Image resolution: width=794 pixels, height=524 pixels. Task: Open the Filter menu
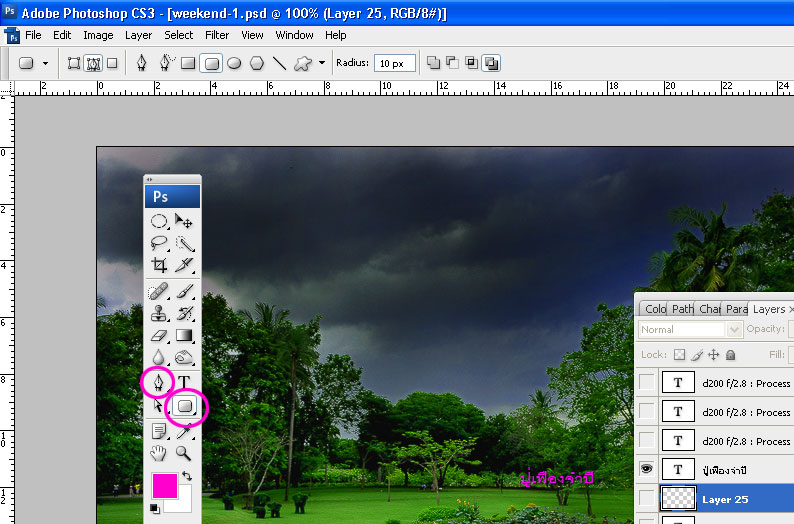(x=217, y=35)
